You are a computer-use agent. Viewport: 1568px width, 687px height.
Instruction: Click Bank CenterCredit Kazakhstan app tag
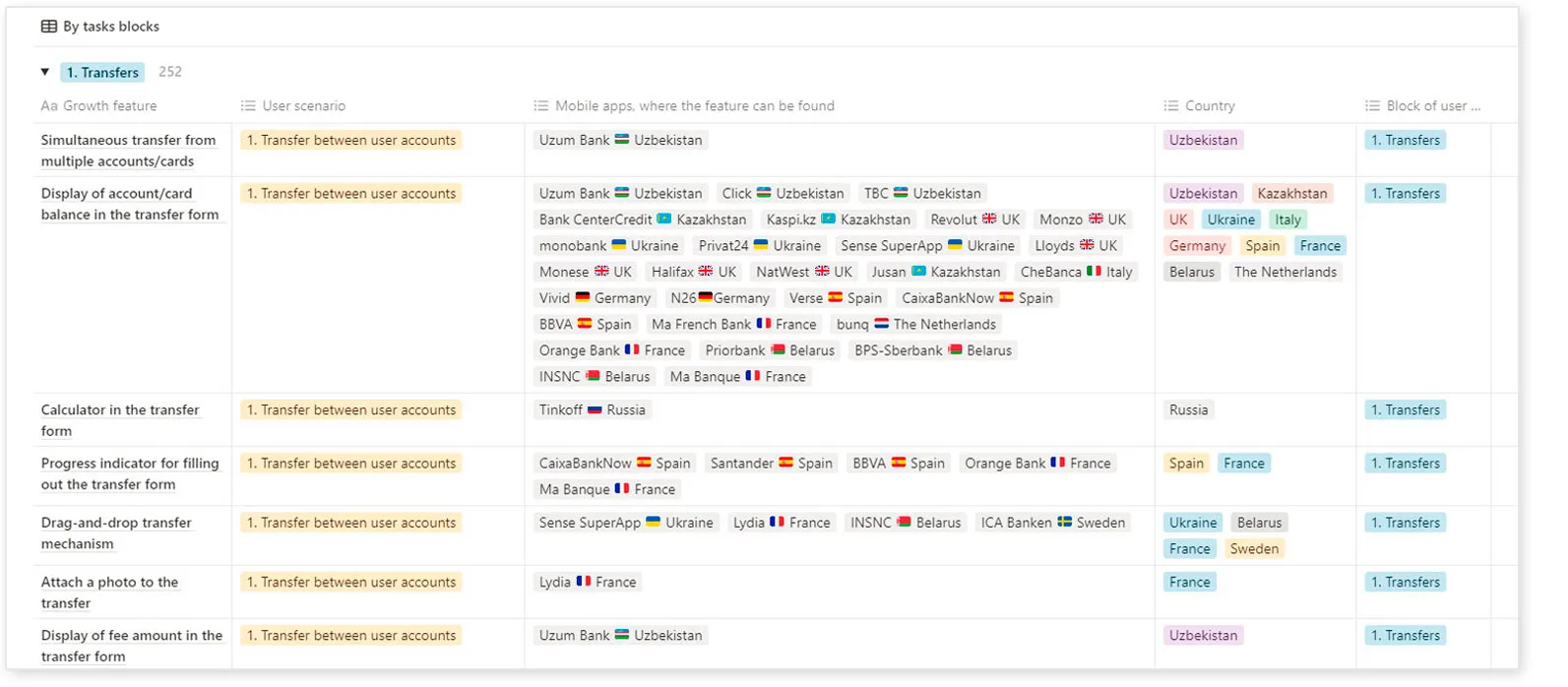[x=643, y=219]
